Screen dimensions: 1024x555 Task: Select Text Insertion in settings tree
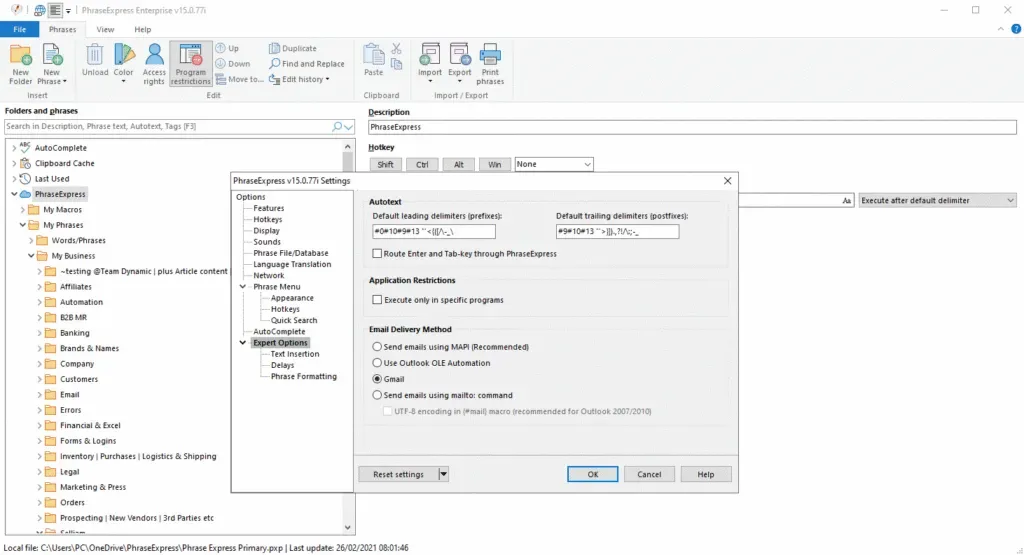pos(295,354)
